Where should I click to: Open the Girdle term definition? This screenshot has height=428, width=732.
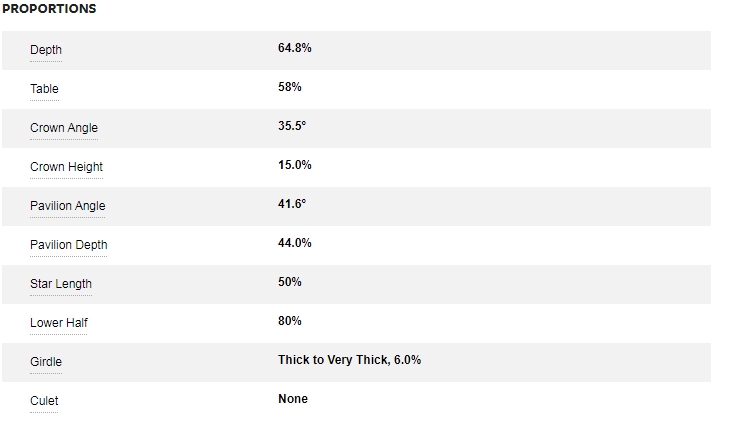(46, 362)
